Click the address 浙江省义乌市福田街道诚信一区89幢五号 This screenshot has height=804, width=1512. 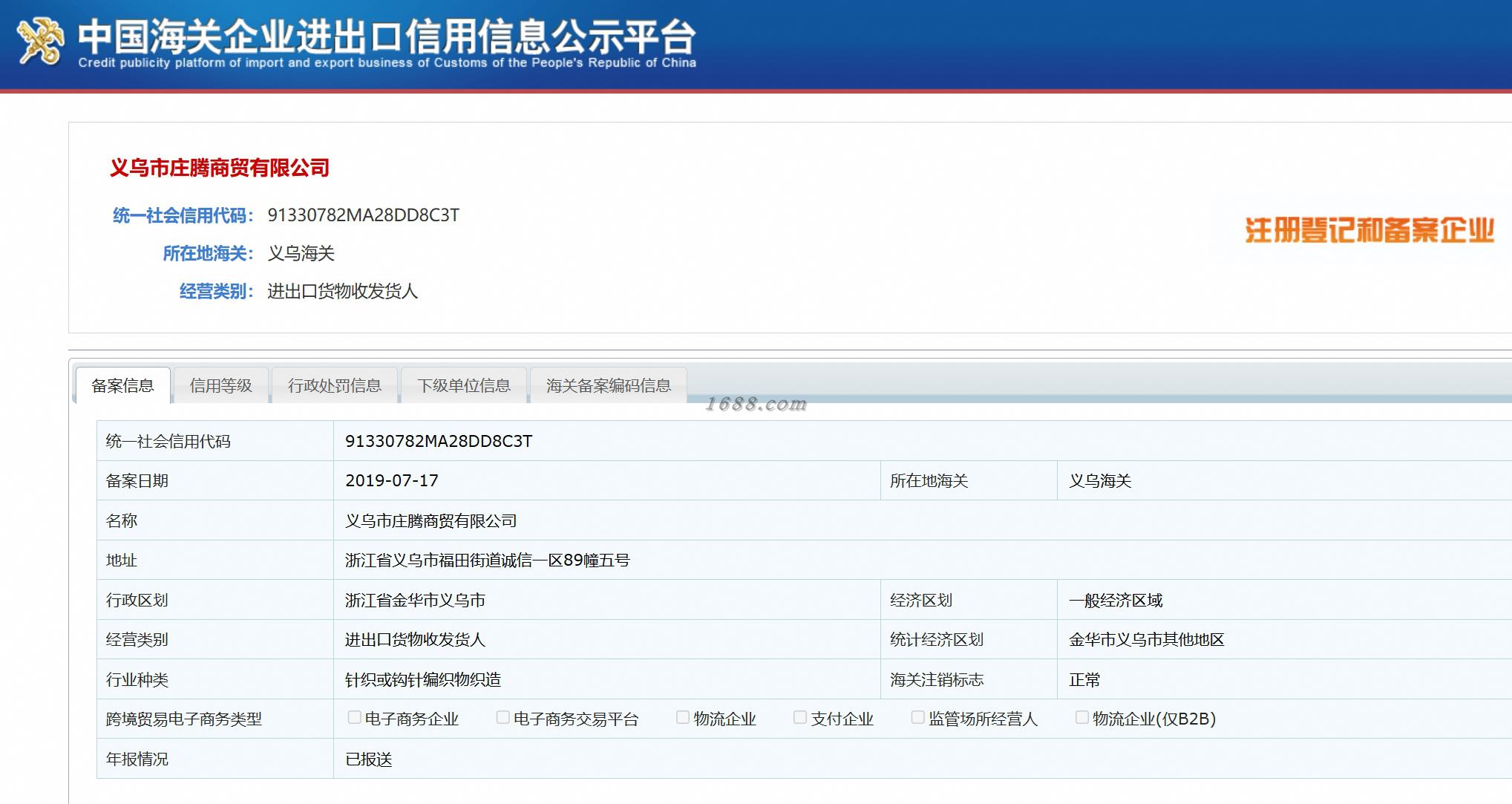pyautogui.click(x=487, y=560)
